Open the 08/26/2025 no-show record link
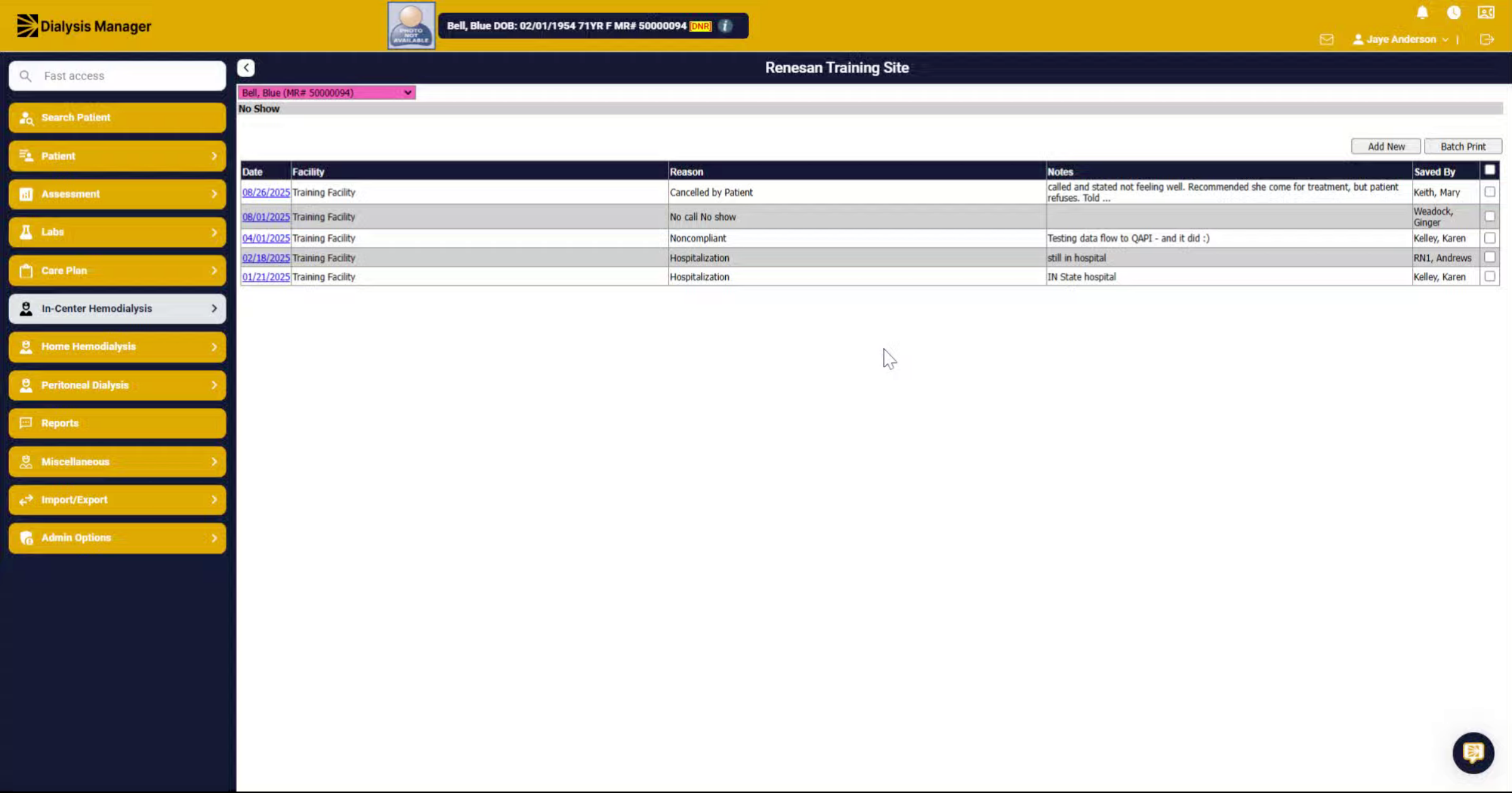This screenshot has height=793, width=1512. 266,193
